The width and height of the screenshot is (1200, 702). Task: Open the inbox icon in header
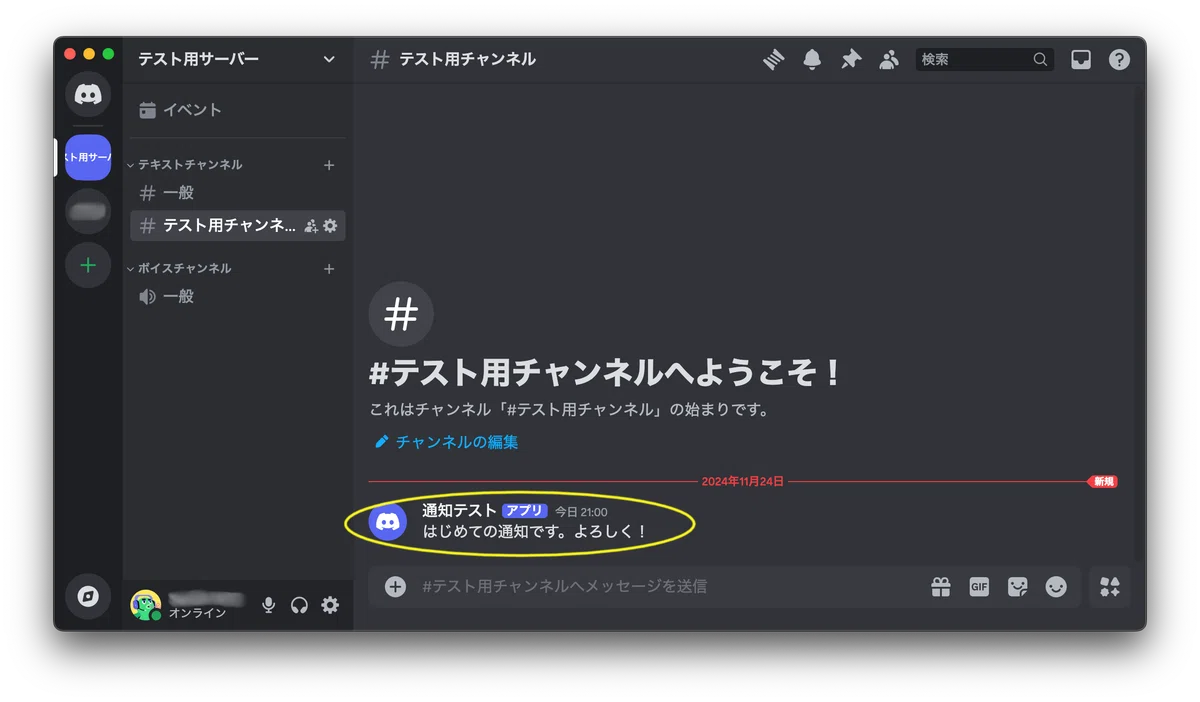1081,60
